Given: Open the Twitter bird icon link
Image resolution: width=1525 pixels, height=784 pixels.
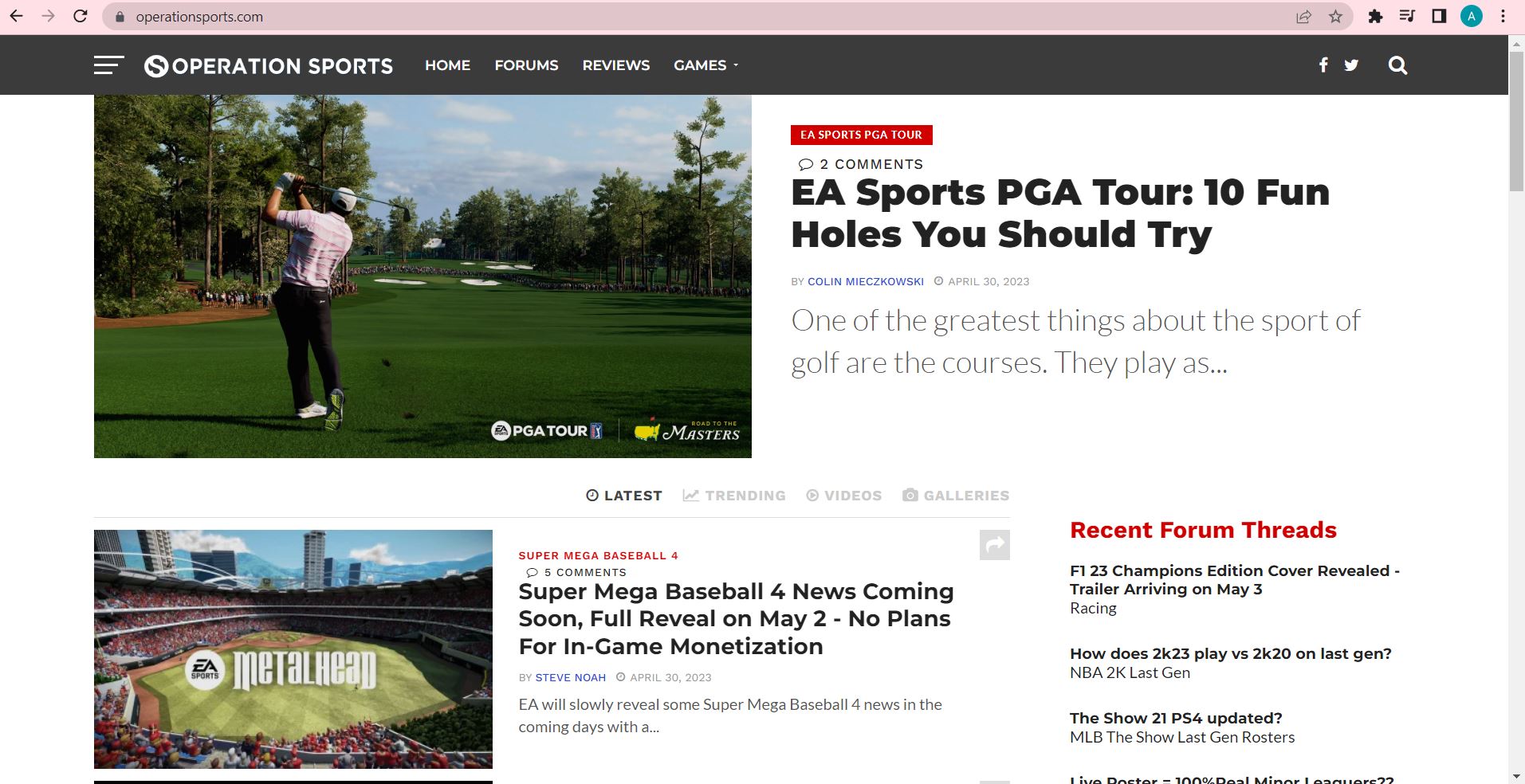Looking at the screenshot, I should [1351, 65].
